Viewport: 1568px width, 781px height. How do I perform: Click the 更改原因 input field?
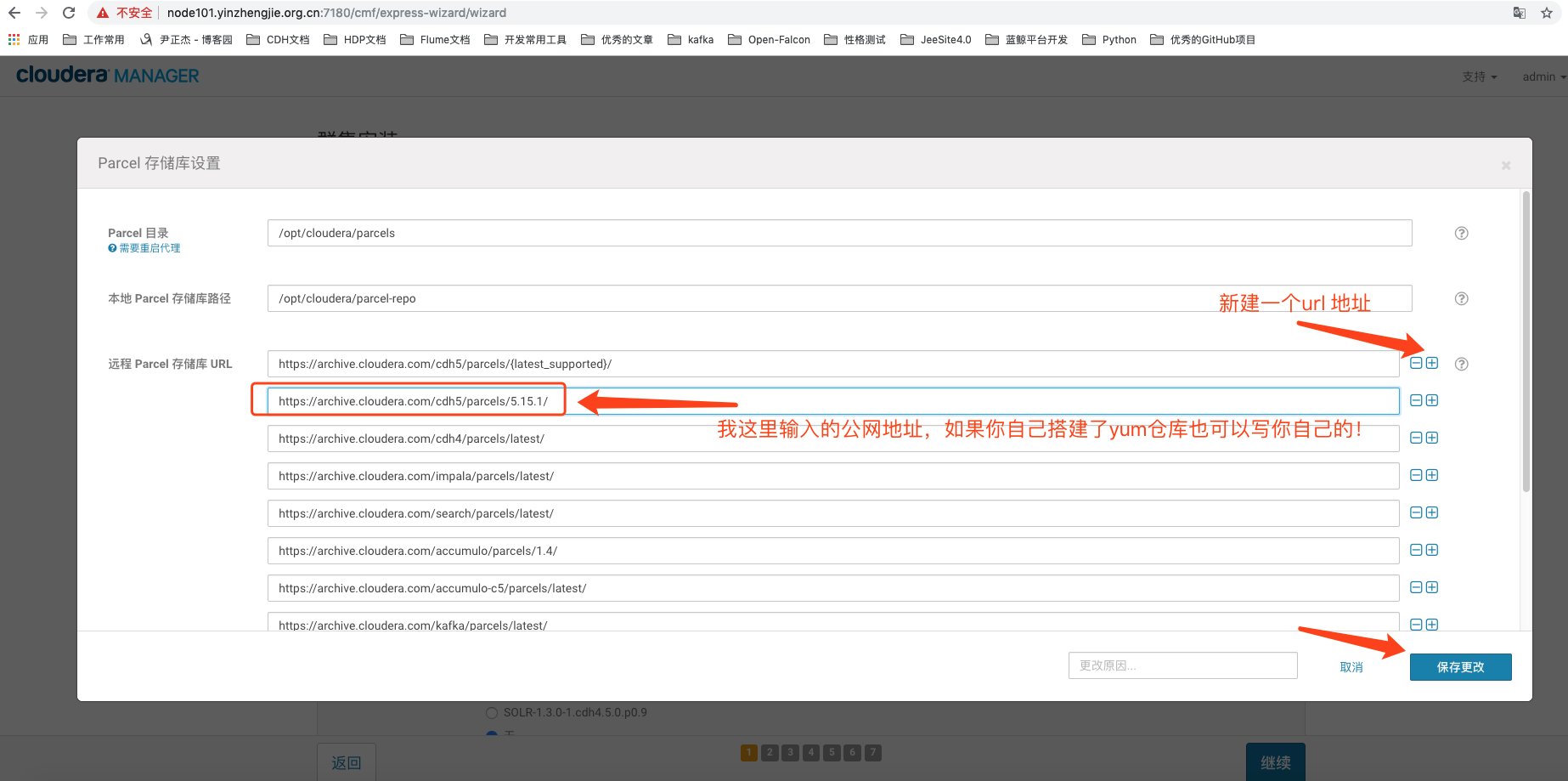pyautogui.click(x=1182, y=665)
